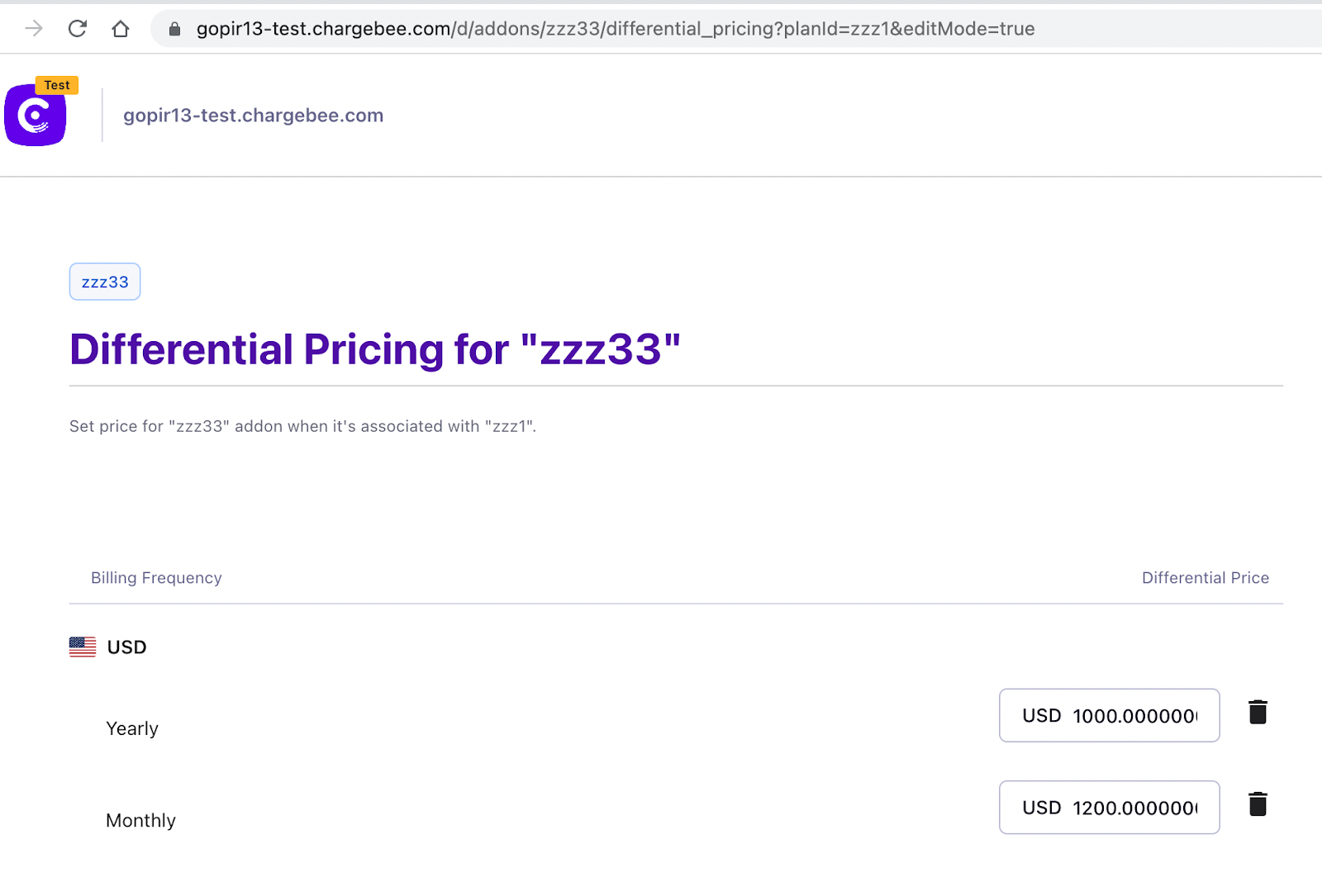Screen dimensions: 1322x896
Task: Click the Yearly billing frequency label
Action: pyautogui.click(x=132, y=728)
